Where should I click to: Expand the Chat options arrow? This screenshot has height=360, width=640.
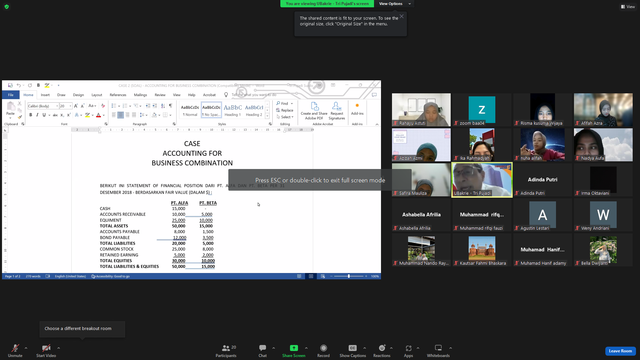[x=273, y=348]
